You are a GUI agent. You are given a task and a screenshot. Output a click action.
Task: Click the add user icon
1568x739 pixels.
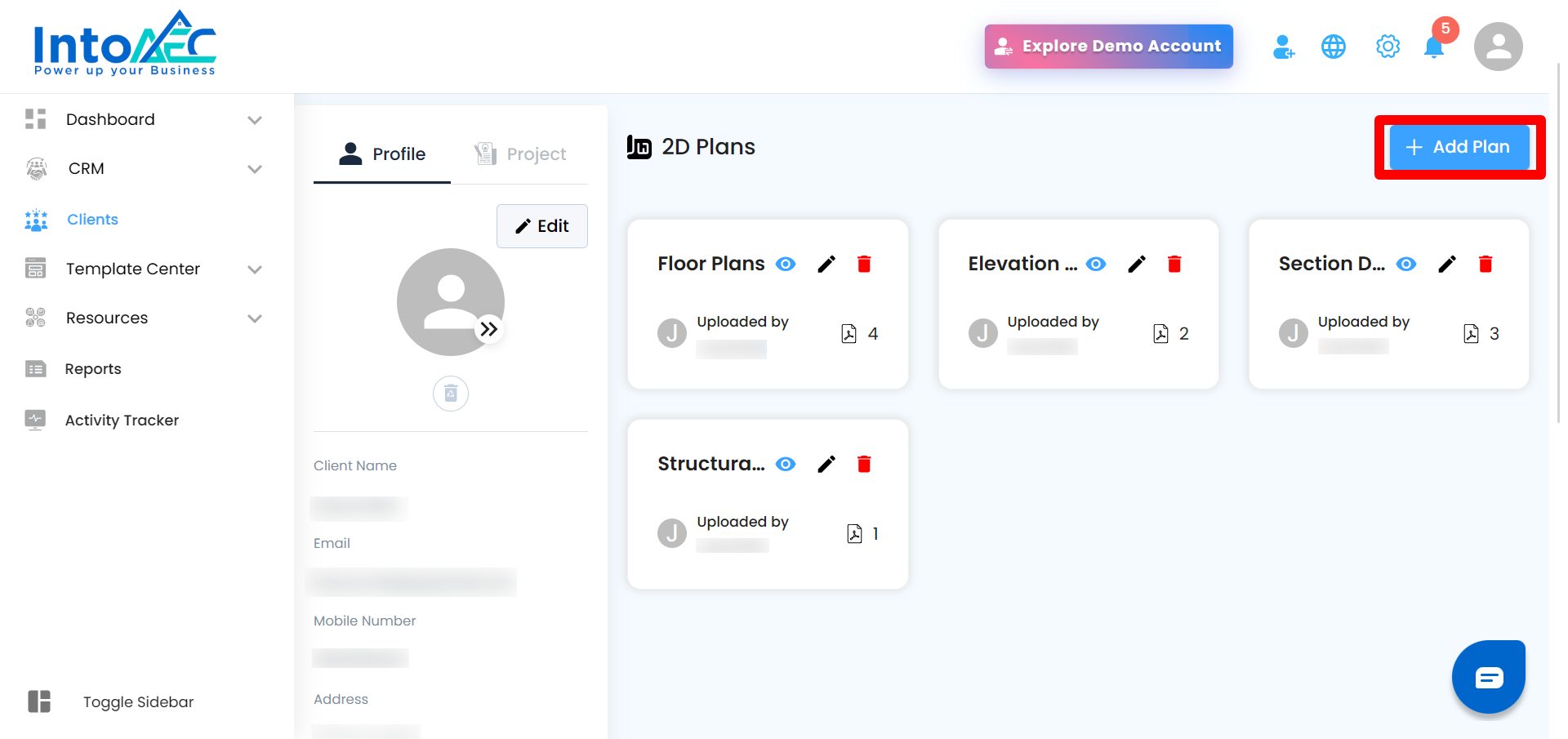(1283, 47)
